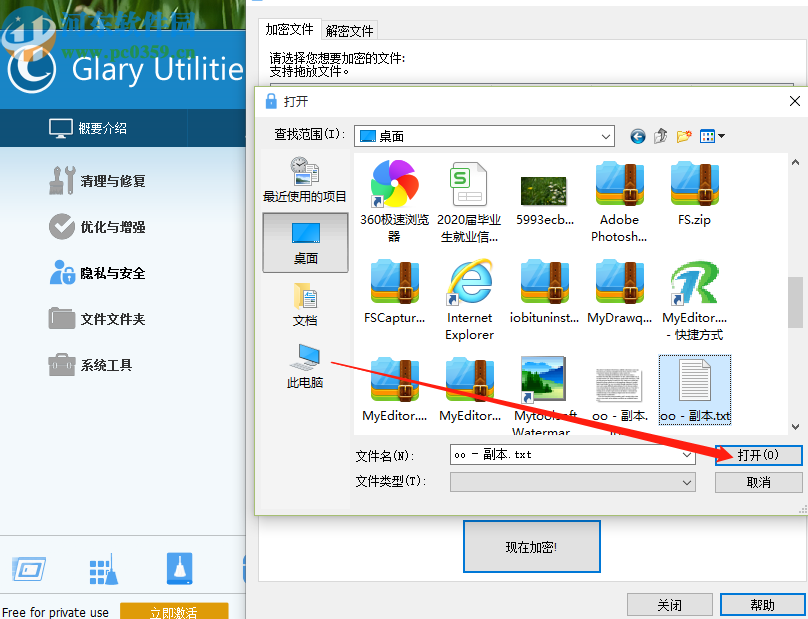The height and width of the screenshot is (619, 808).
Task: Open 优化与增强 category
Action: click(98, 226)
